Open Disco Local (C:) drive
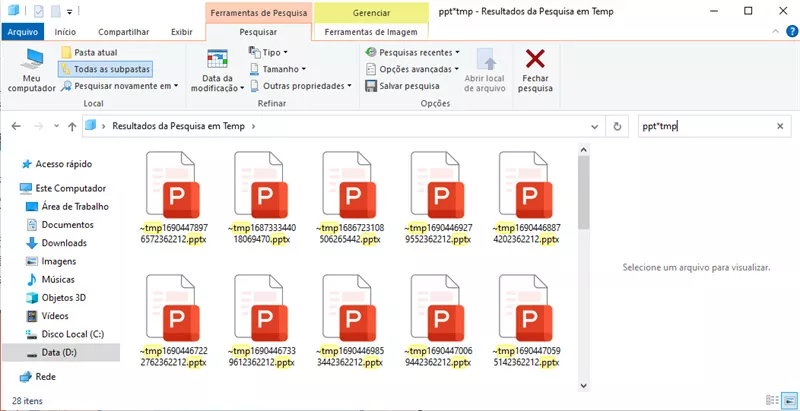This screenshot has width=800, height=411. pos(72,334)
